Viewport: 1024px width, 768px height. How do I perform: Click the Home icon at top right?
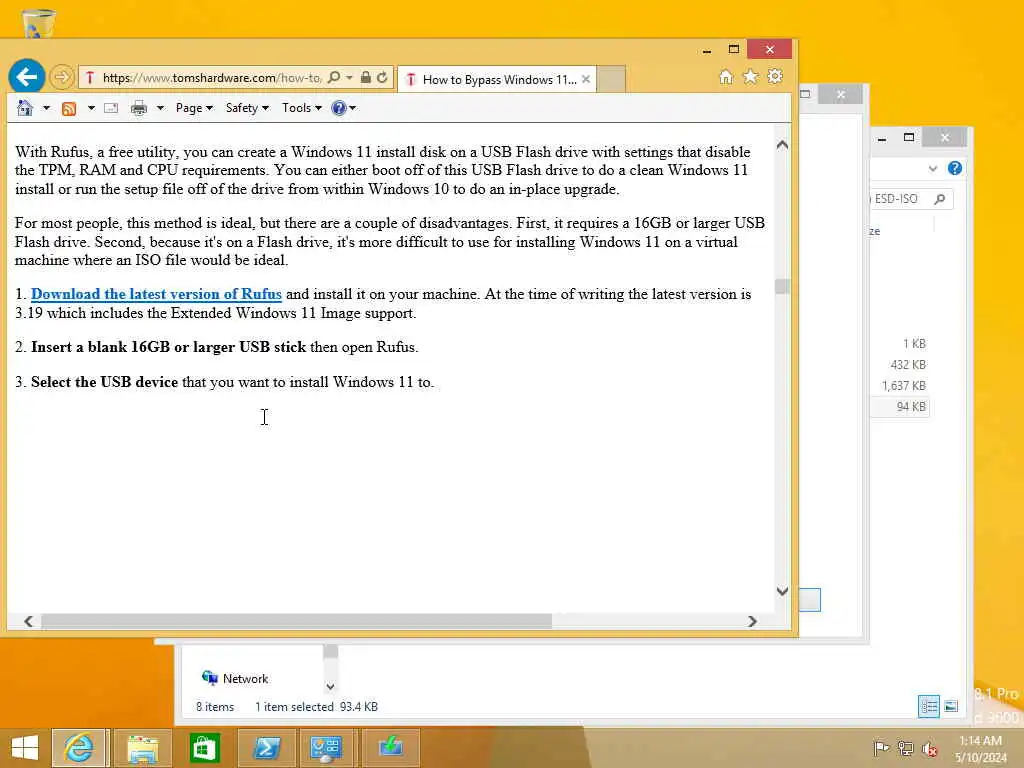[726, 77]
